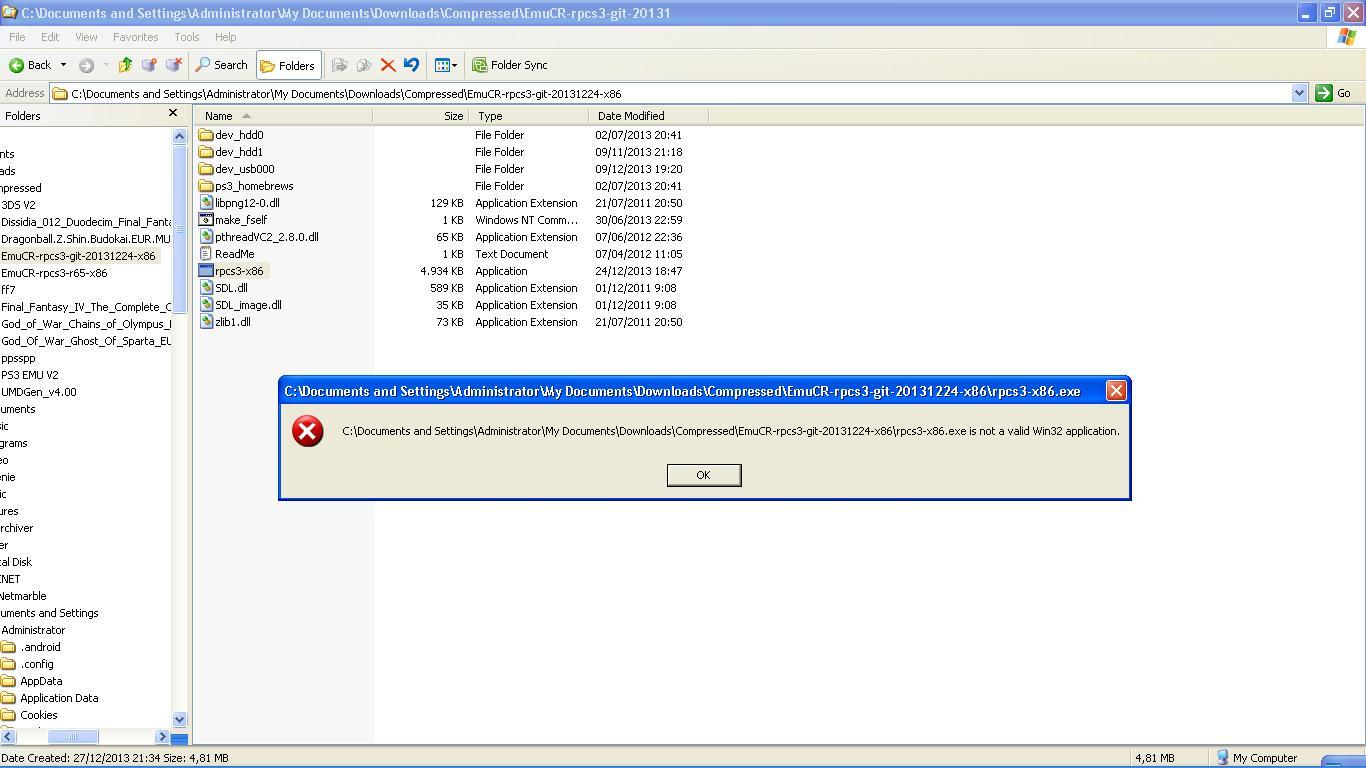Image resolution: width=1366 pixels, height=768 pixels.
Task: Select UMDGen_v4.00 in folder tree
Action: pos(39,392)
